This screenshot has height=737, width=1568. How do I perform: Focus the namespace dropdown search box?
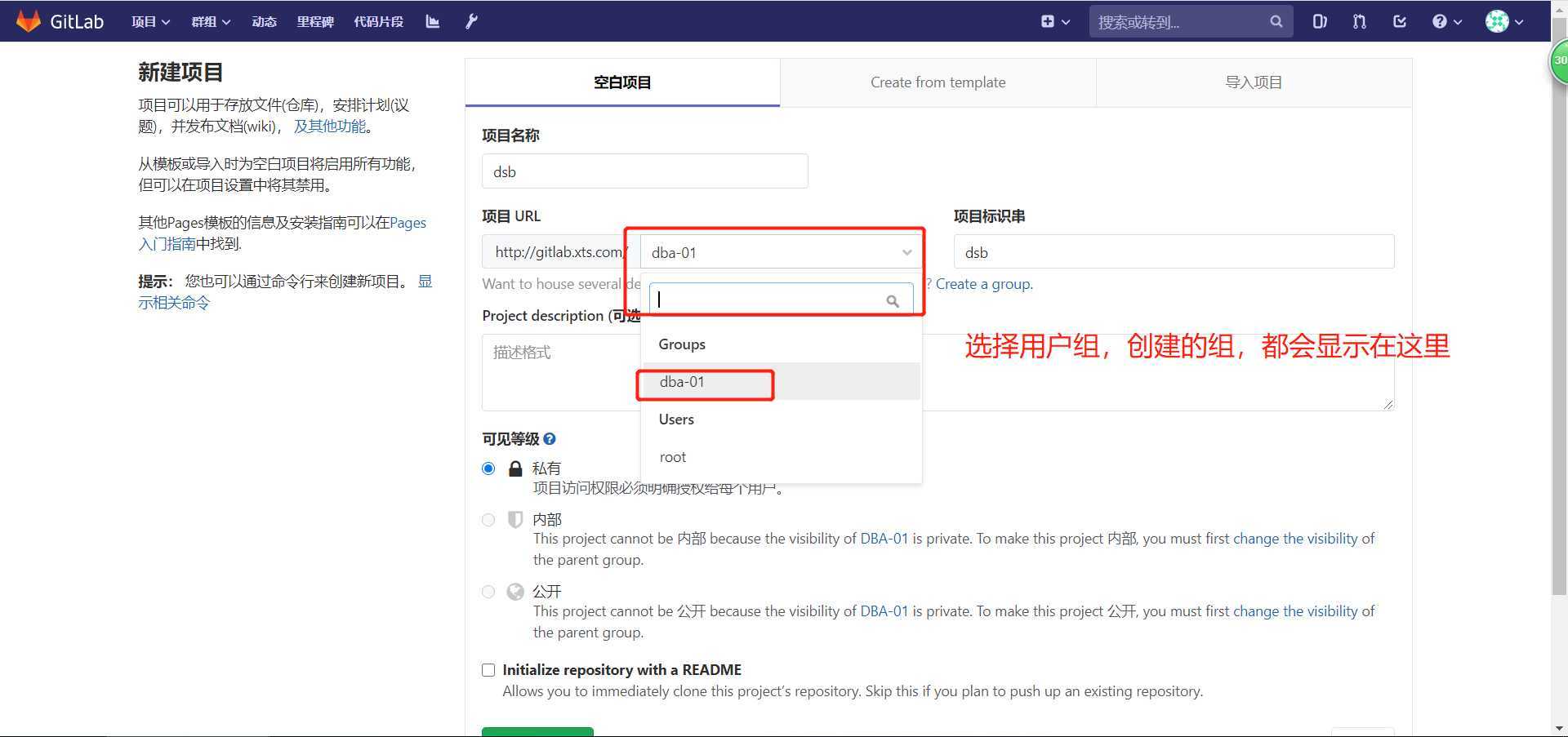(x=781, y=300)
